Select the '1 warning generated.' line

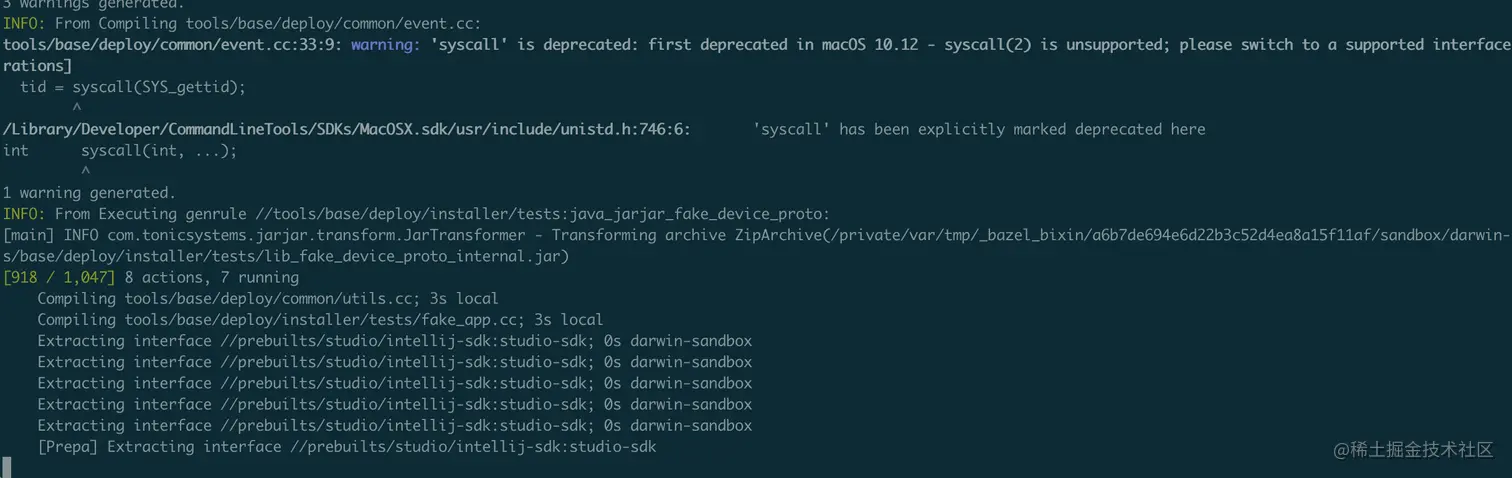89,193
